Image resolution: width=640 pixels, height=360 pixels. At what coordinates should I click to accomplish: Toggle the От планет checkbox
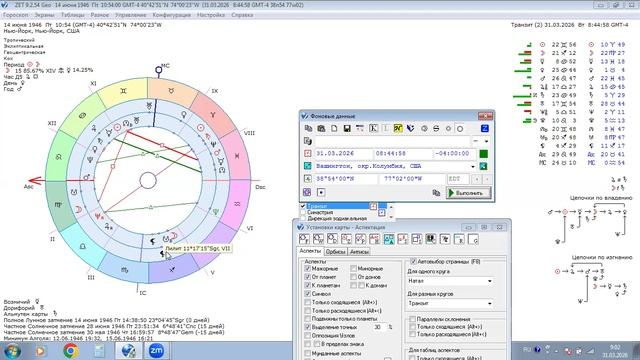tap(308, 277)
